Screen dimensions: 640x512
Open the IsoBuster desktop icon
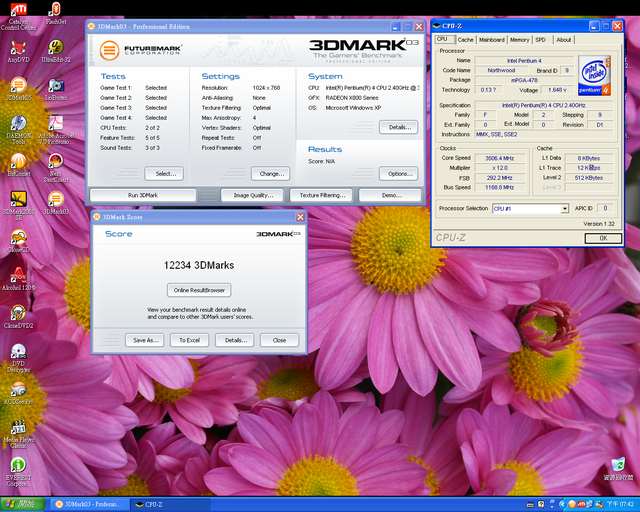tap(56, 89)
